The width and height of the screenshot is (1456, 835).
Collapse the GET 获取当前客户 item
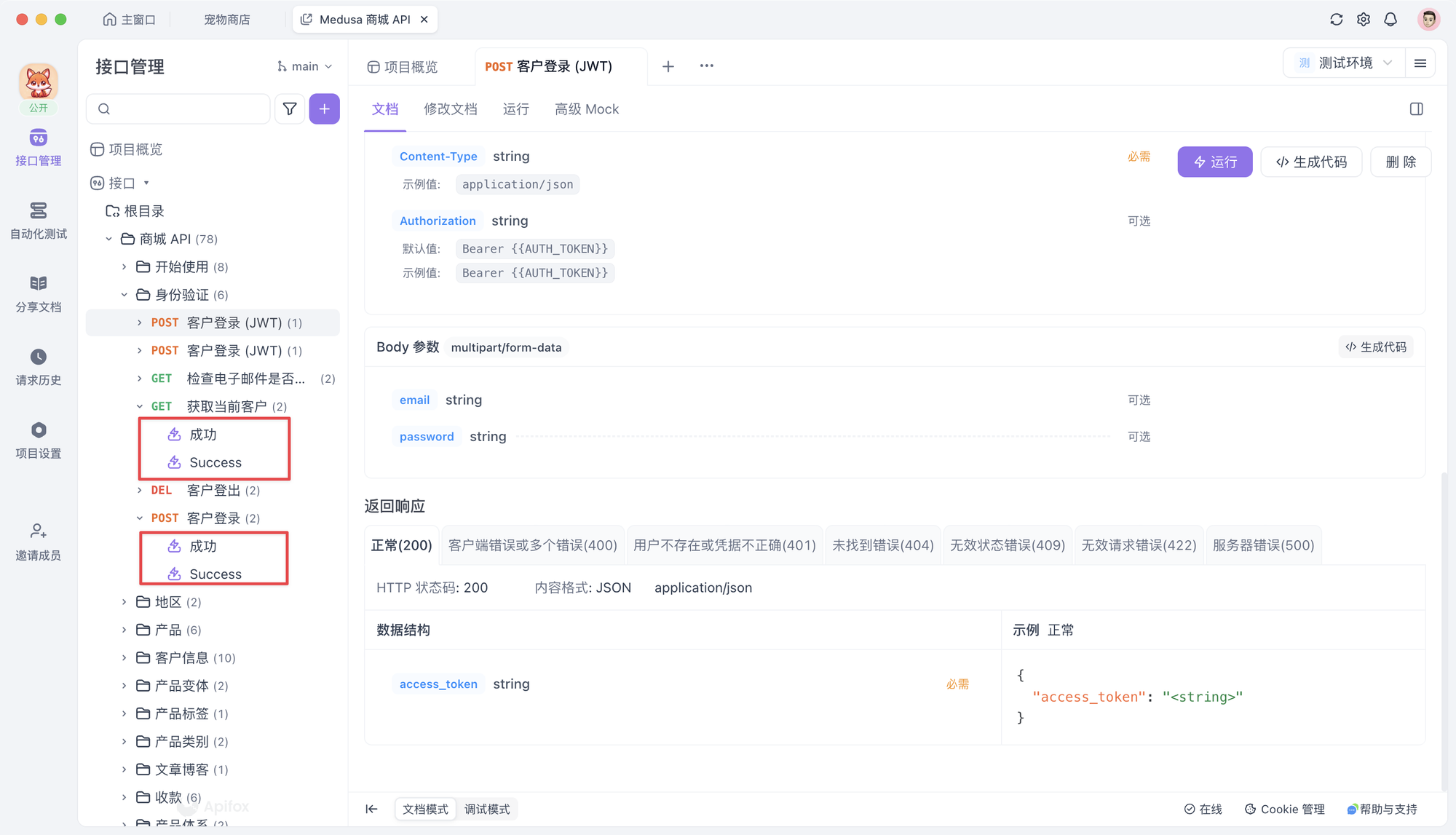click(140, 406)
